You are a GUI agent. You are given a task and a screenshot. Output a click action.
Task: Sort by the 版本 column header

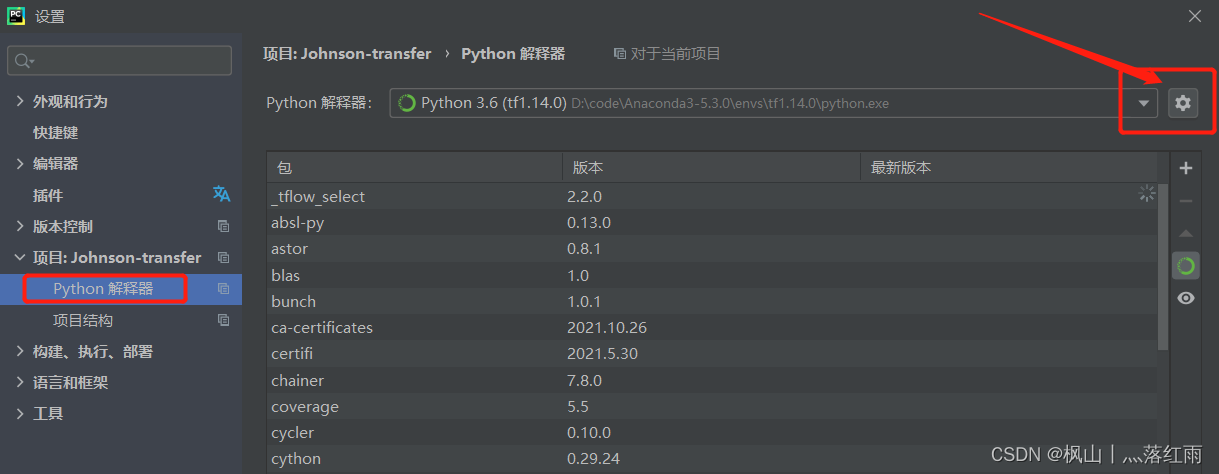point(712,168)
